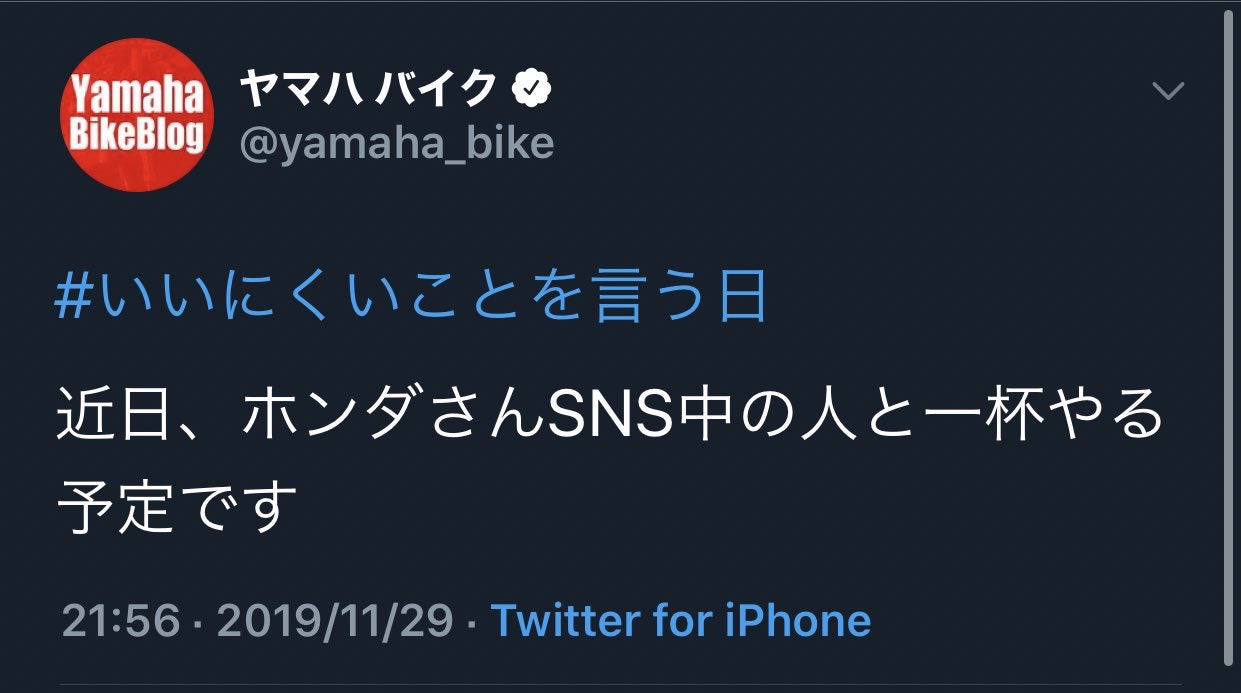1241x693 pixels.
Task: Open the Yamaha BikeBlog profile avatar
Action: point(136,115)
